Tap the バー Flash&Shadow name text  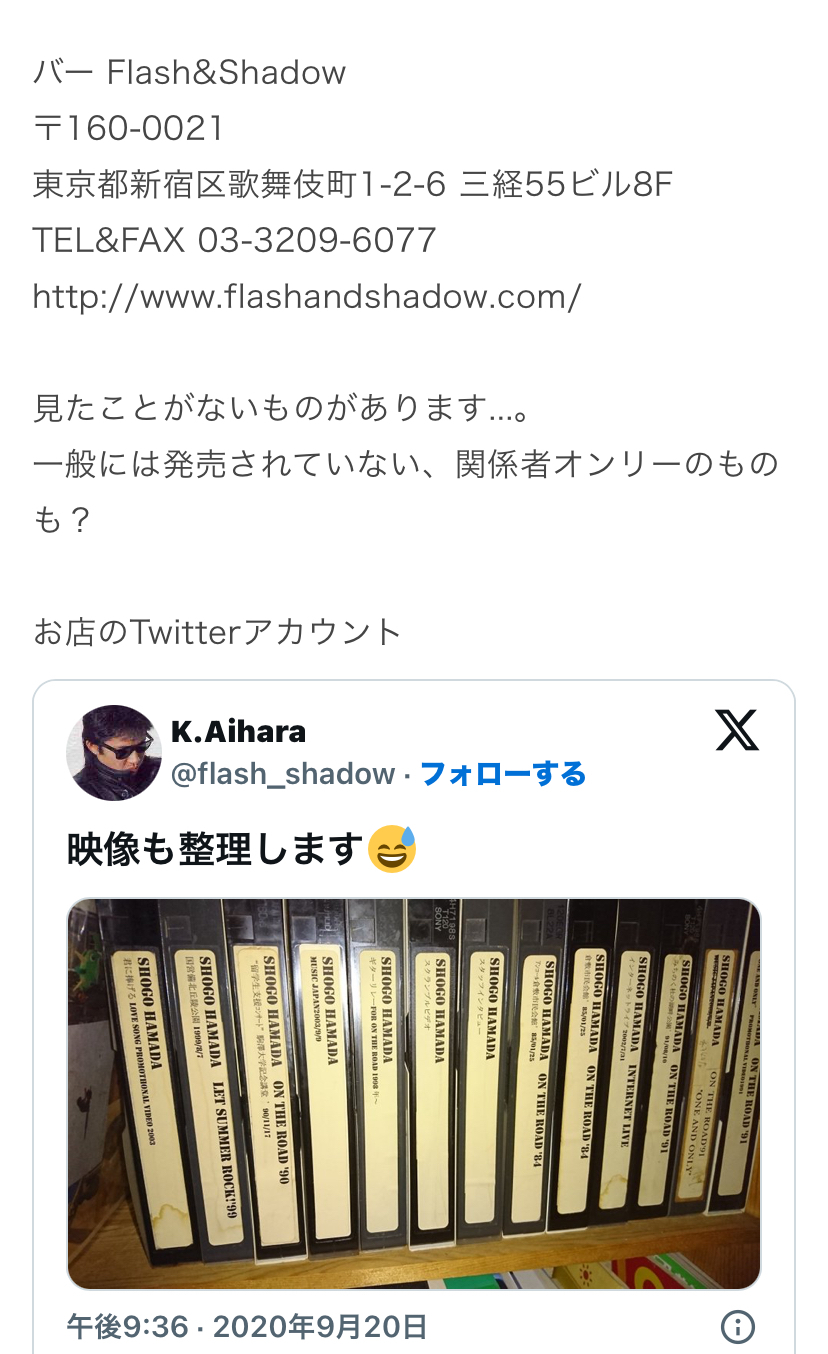[190, 72]
